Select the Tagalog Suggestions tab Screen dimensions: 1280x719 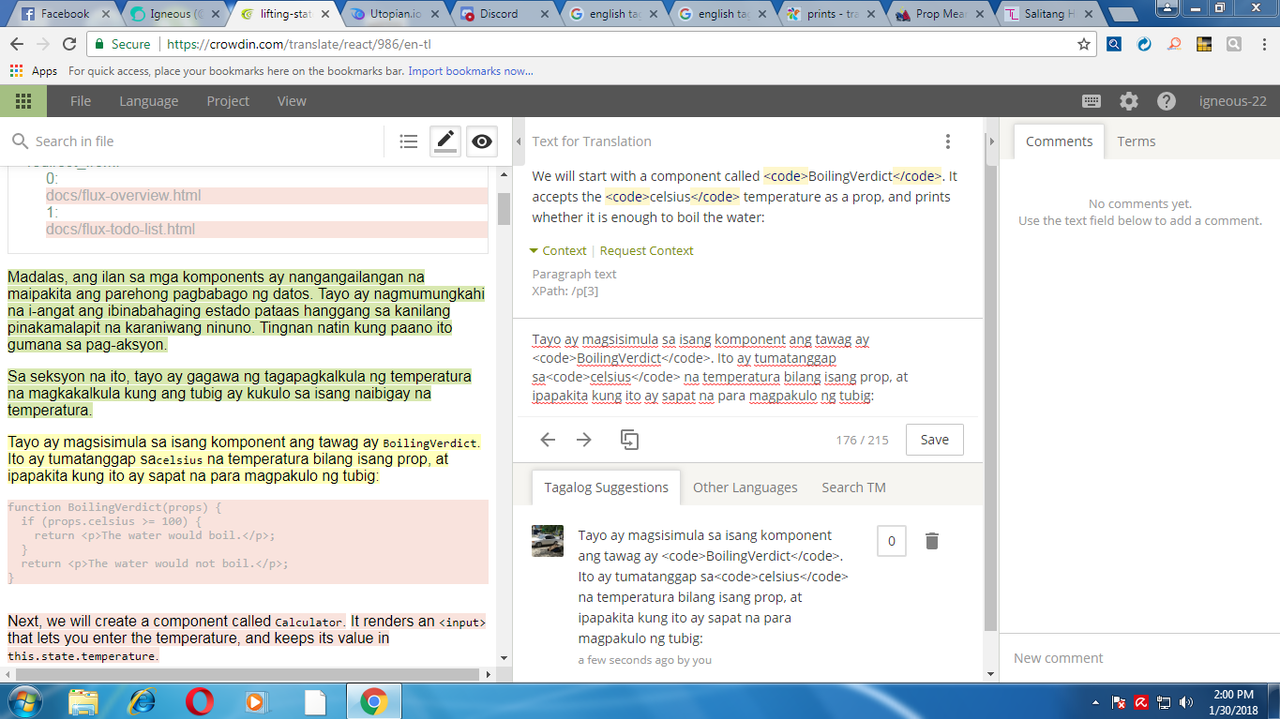click(606, 487)
